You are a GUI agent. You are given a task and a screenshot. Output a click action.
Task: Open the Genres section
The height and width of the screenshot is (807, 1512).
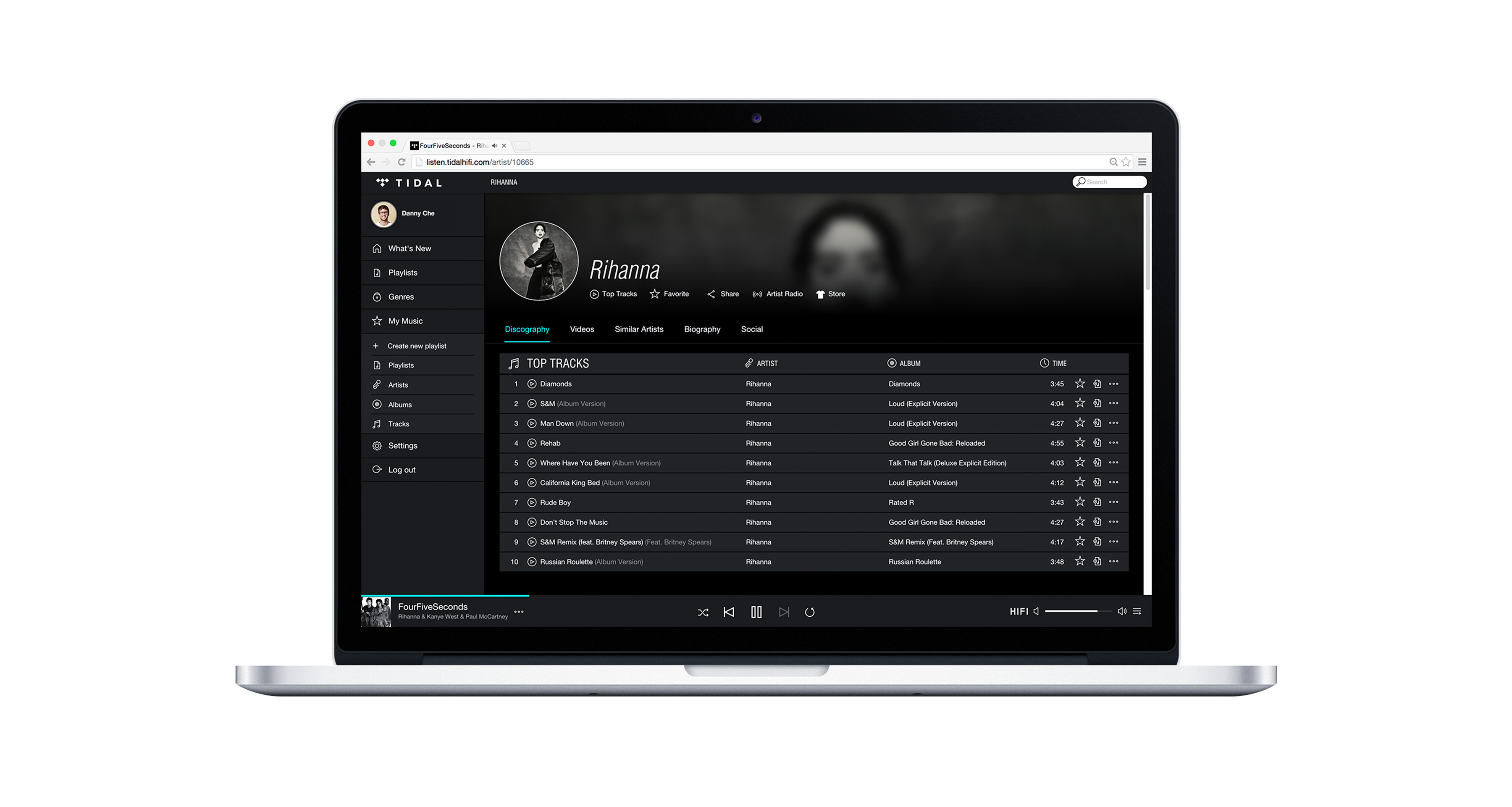[x=402, y=297]
